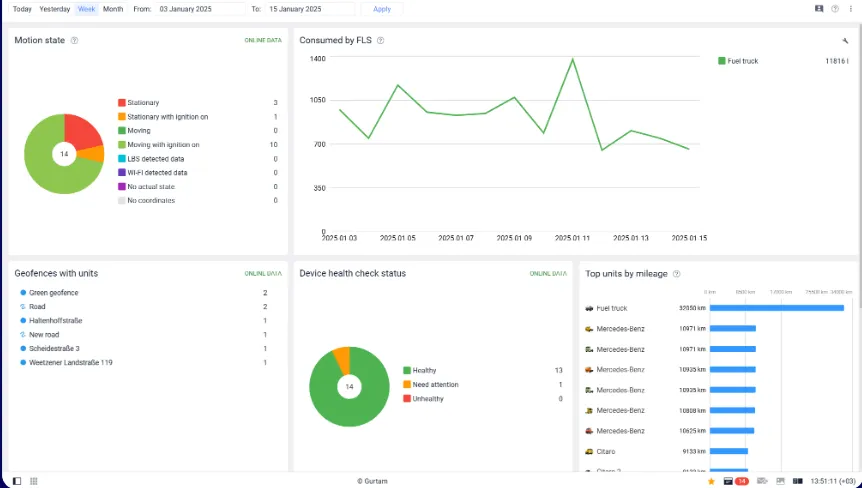Click the split-view layout icon in bottom bar
862x488 pixels.
(798, 481)
